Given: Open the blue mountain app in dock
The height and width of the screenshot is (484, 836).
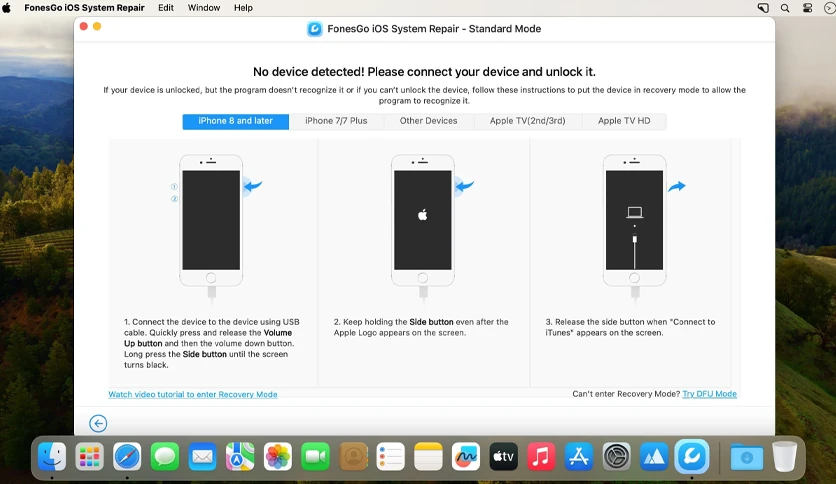Looking at the screenshot, I should pos(654,457).
